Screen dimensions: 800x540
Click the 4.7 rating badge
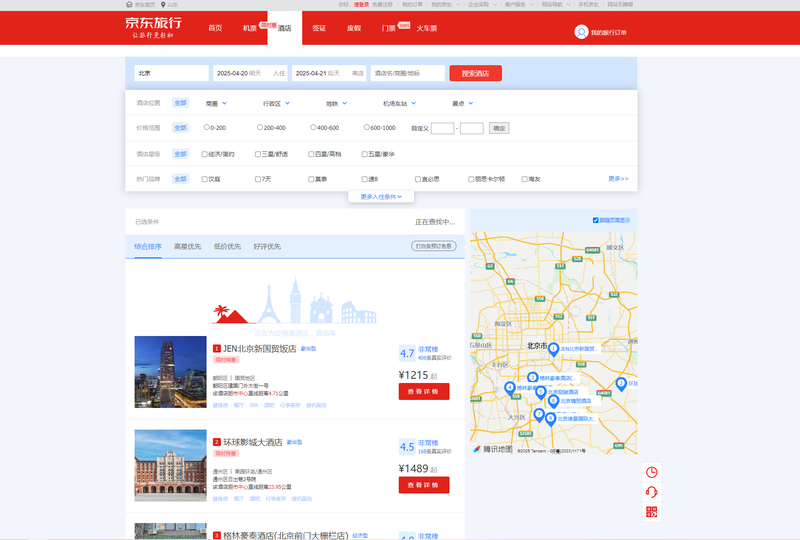[x=407, y=353]
